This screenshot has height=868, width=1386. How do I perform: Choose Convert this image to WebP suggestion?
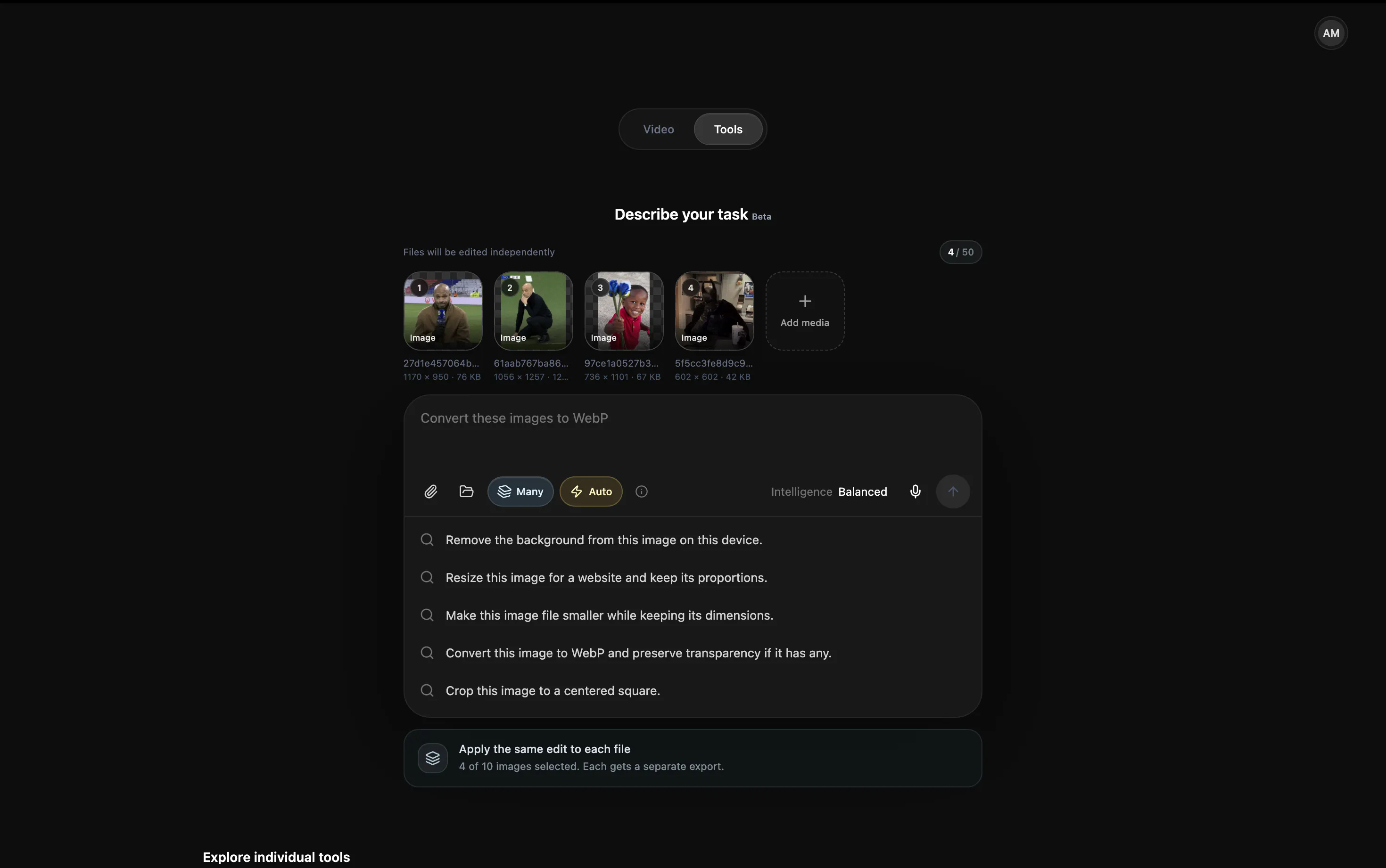pos(693,653)
